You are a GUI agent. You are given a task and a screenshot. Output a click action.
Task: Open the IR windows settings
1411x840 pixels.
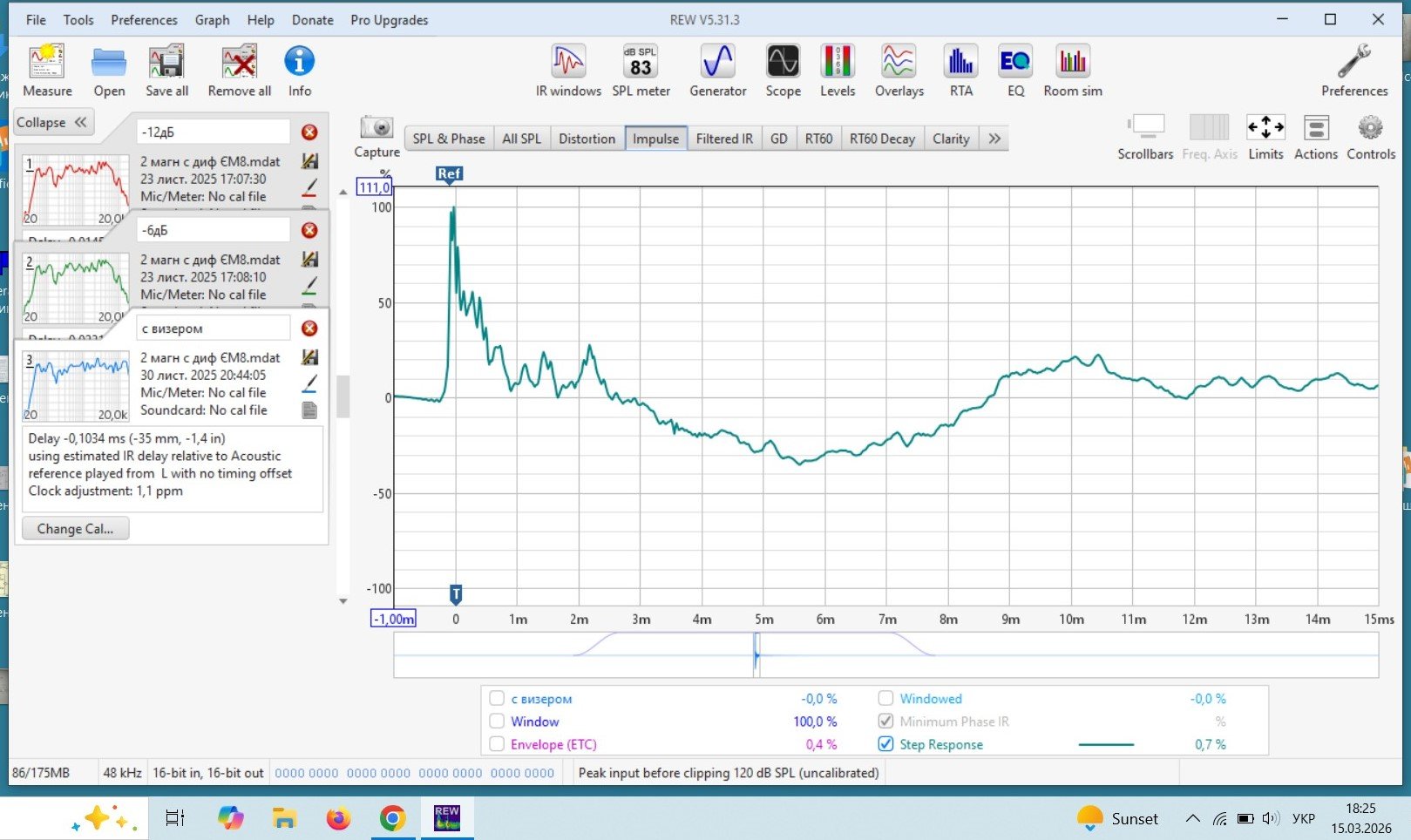pyautogui.click(x=568, y=71)
